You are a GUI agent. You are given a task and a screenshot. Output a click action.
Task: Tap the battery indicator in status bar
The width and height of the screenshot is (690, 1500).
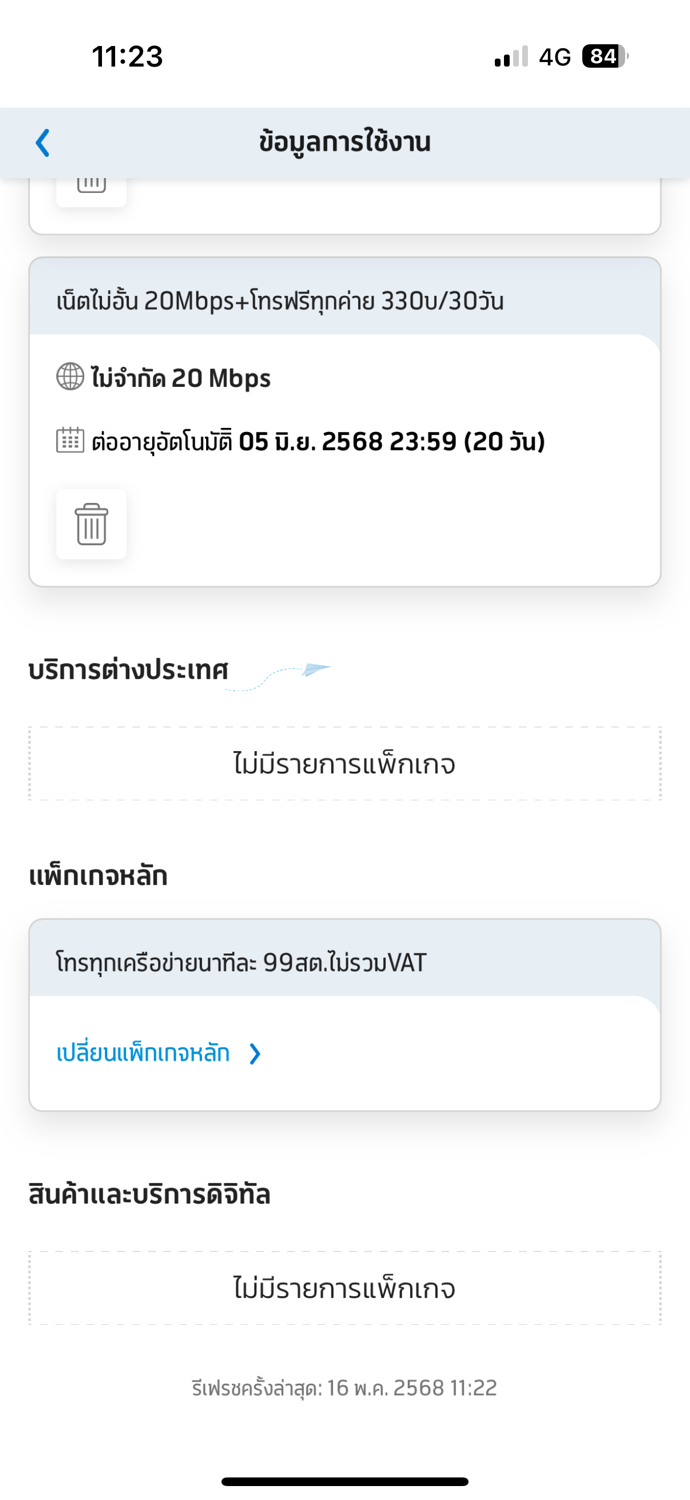[x=605, y=57]
